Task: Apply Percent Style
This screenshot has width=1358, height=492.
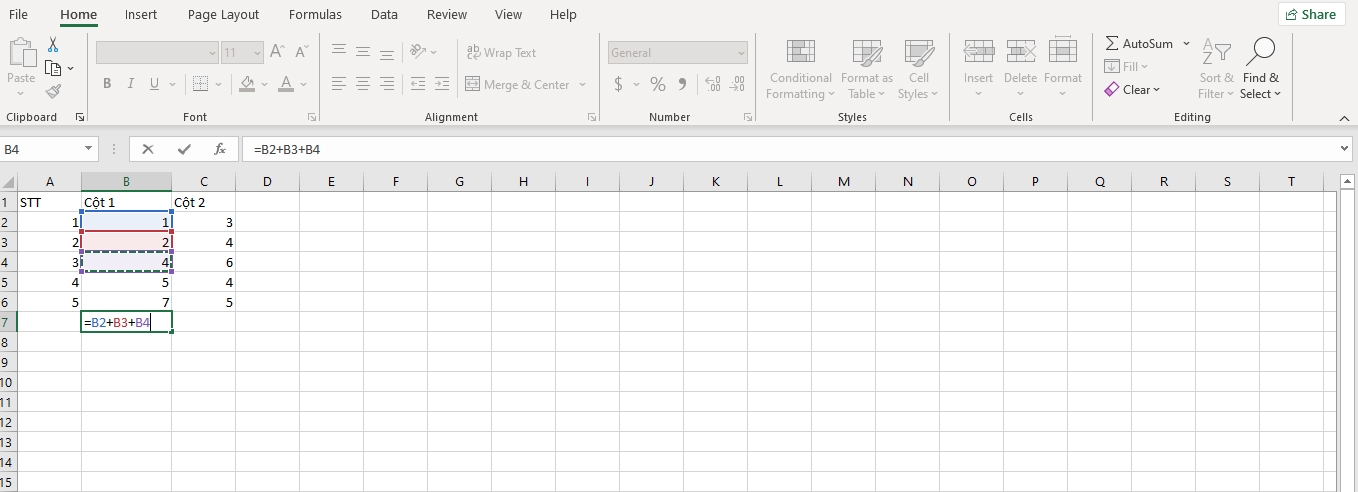Action: 657,84
